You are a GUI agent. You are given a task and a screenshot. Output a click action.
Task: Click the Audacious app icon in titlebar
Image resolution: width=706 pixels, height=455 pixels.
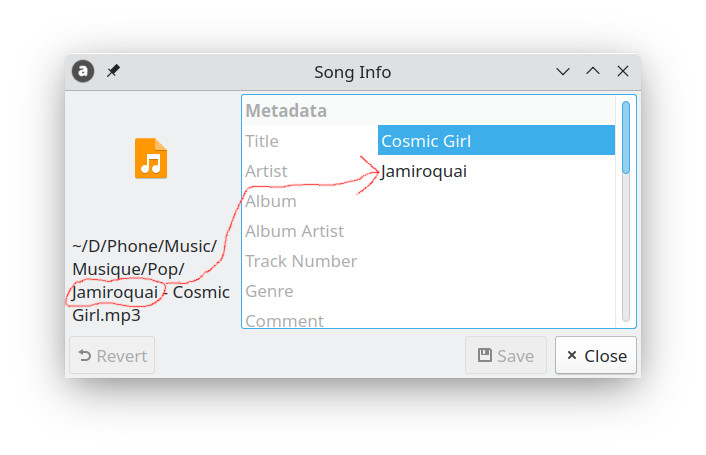tap(83, 71)
